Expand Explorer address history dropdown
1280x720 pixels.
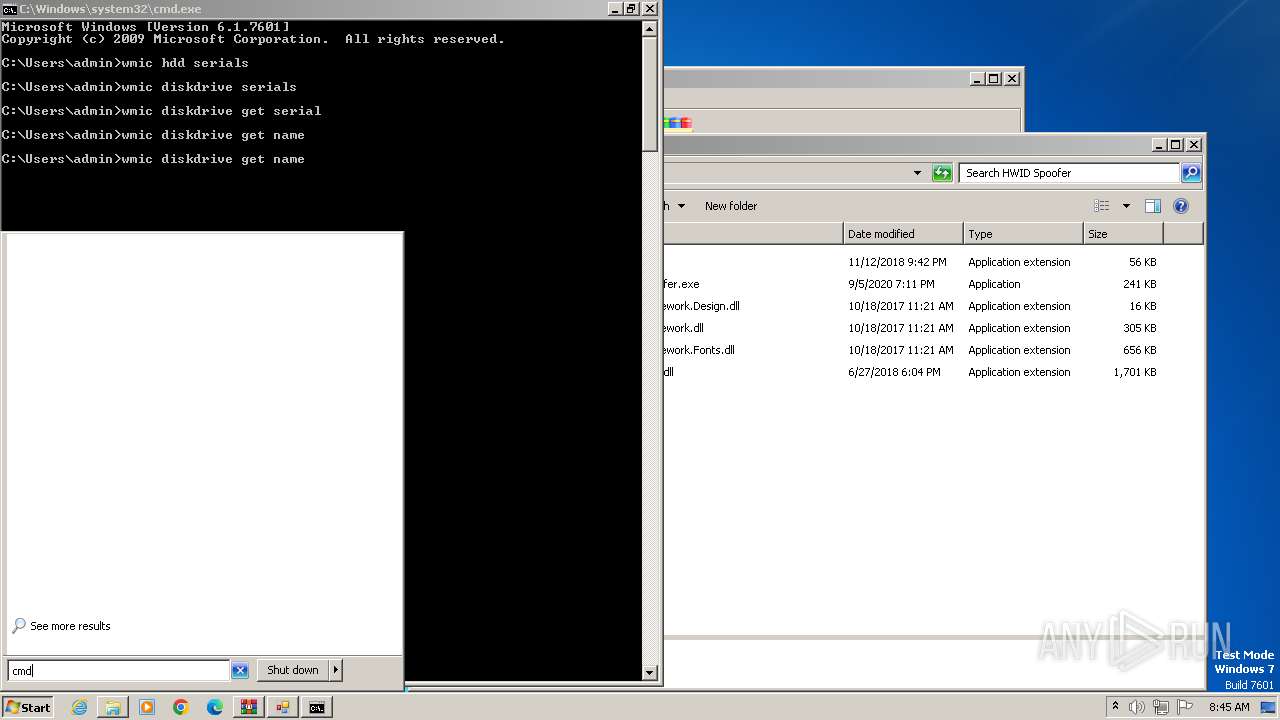[917, 173]
